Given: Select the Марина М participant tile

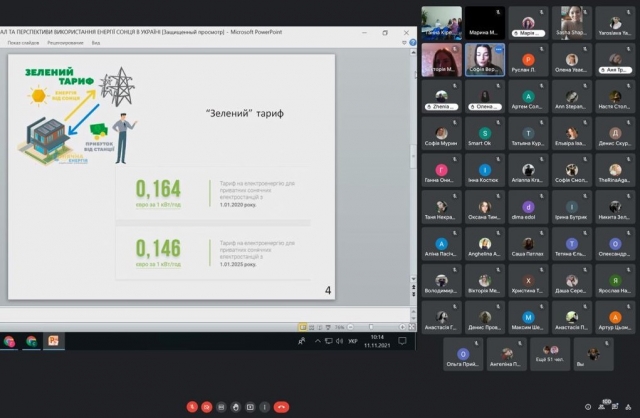Looking at the screenshot, I should pos(484,23).
